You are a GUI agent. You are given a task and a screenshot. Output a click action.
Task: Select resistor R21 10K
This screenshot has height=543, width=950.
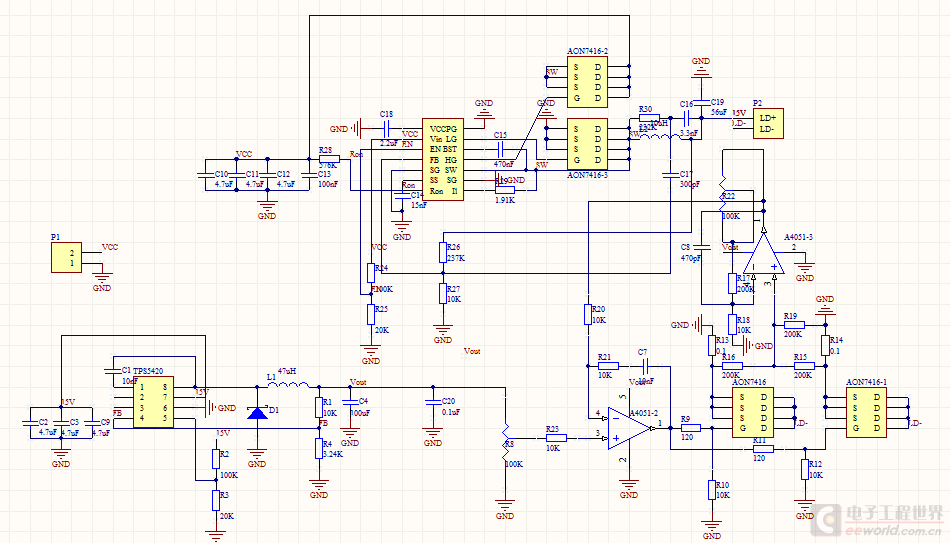(x=608, y=366)
